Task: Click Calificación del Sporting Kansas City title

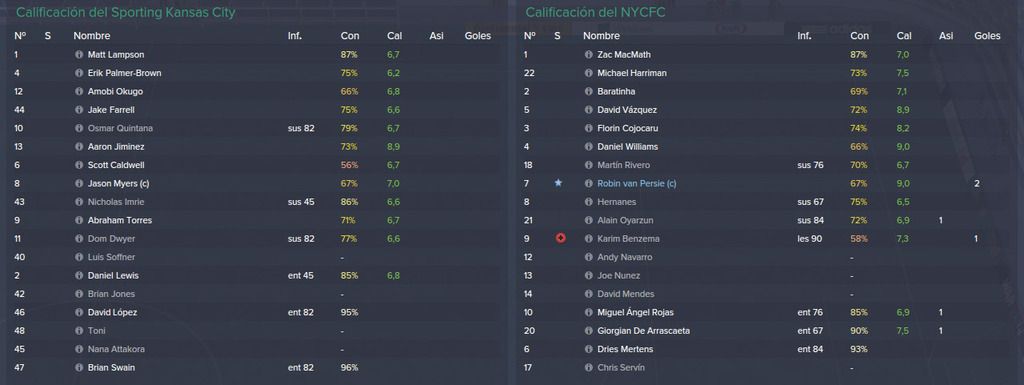Action: 125,12
